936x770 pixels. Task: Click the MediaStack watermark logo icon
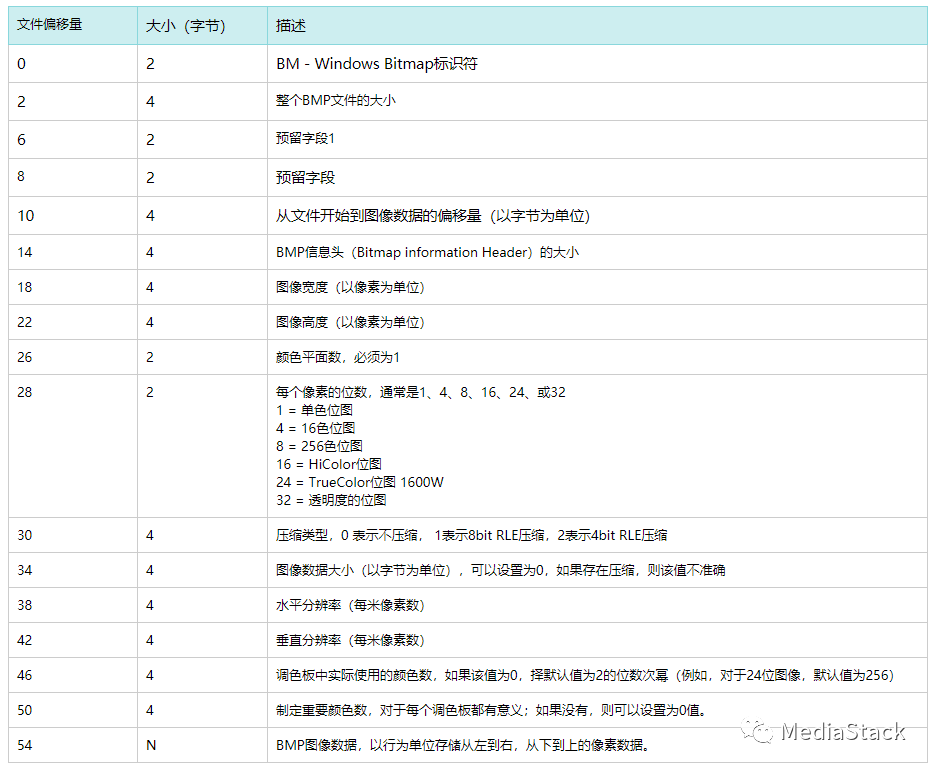pos(758,732)
